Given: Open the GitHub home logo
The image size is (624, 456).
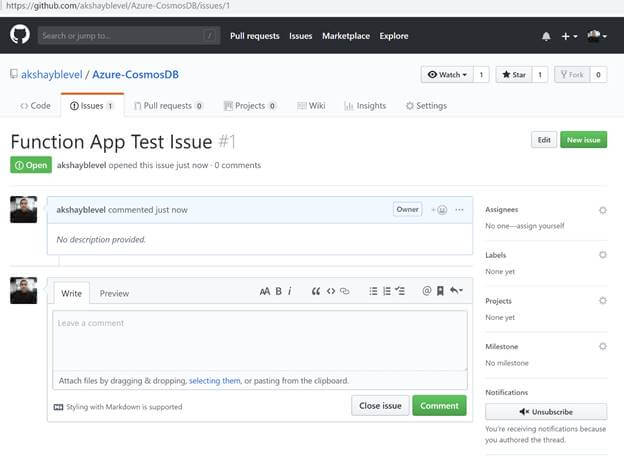Looking at the screenshot, I should [x=20, y=35].
